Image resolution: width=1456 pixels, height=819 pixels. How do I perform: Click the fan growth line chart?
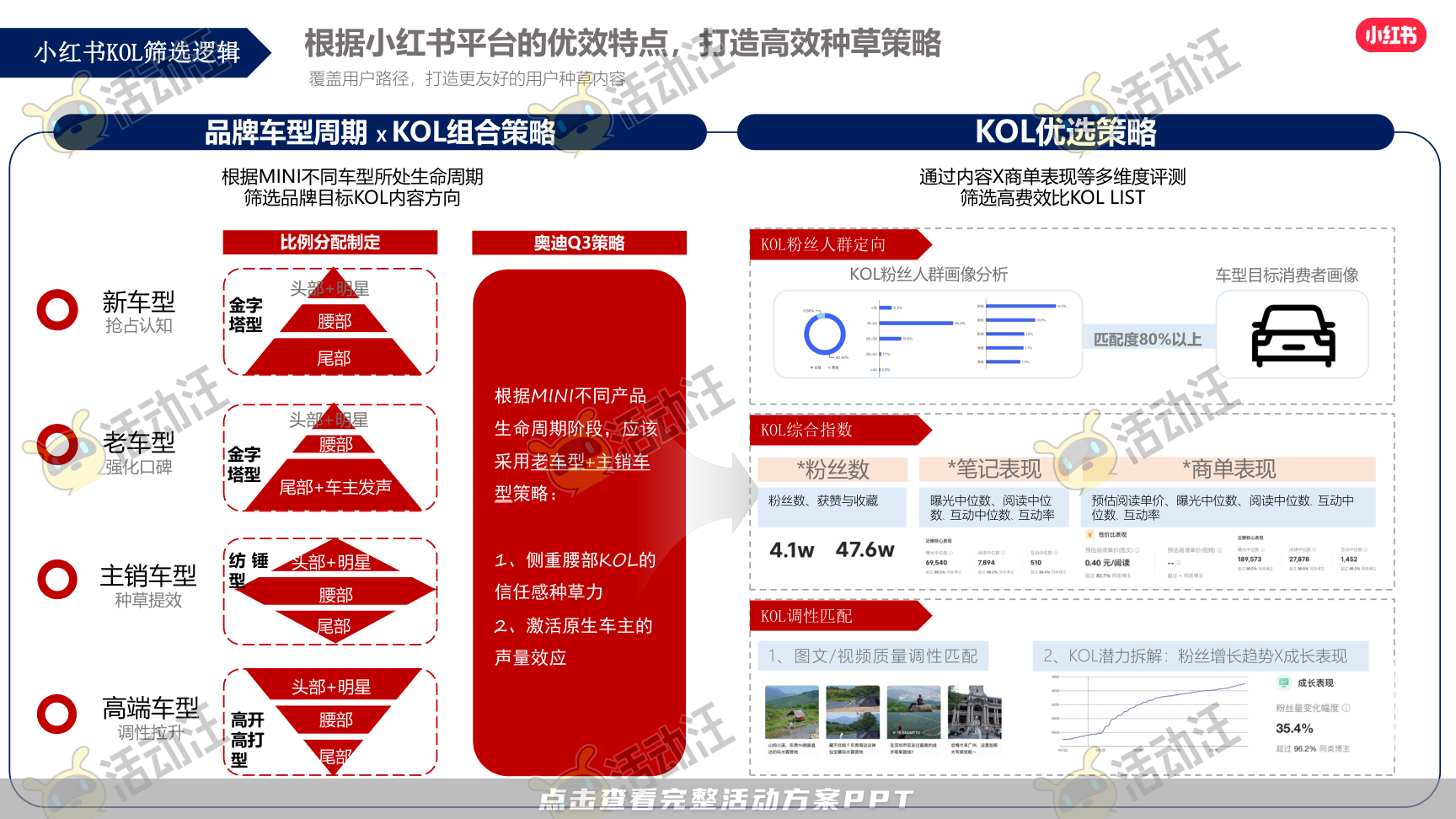[1150, 715]
